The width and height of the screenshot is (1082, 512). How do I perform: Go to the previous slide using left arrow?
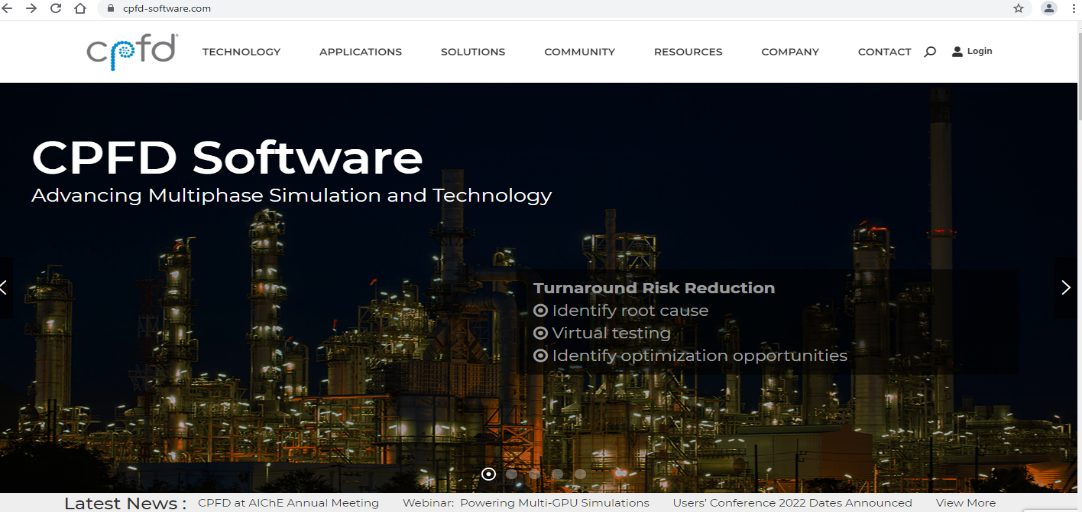pos(5,288)
